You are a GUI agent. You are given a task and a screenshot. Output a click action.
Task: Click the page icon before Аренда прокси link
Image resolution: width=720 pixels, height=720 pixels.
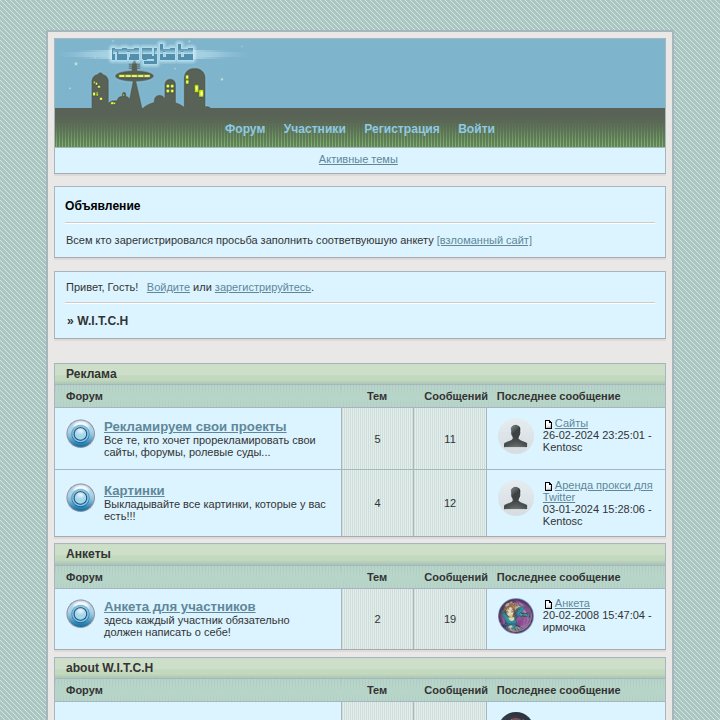click(548, 486)
